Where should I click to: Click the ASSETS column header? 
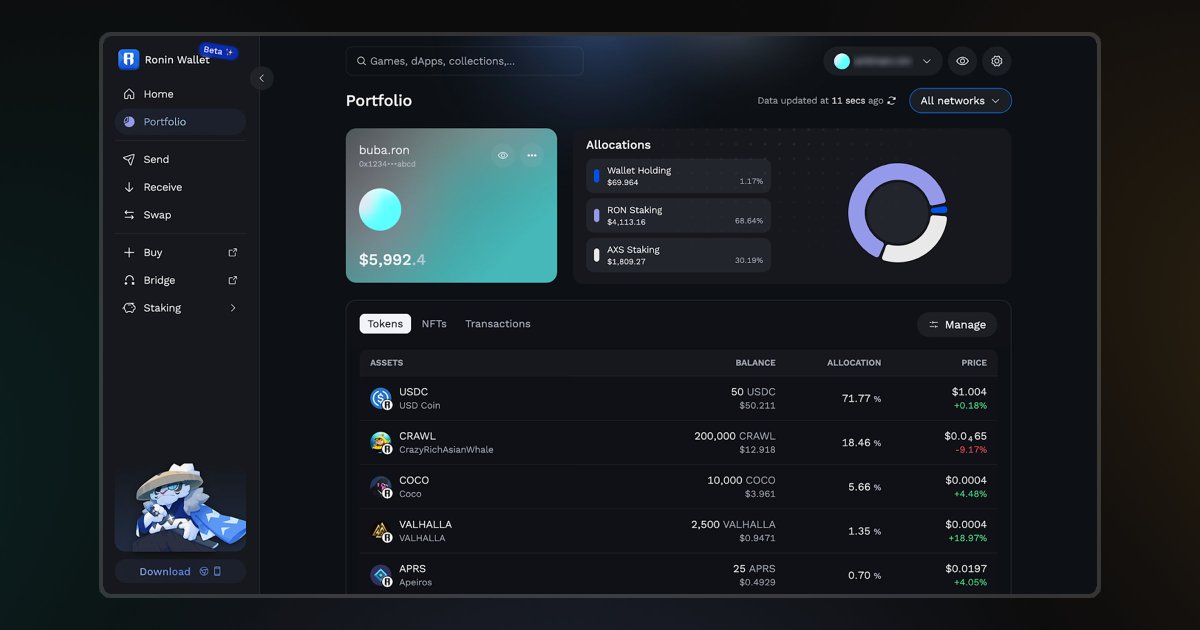387,363
